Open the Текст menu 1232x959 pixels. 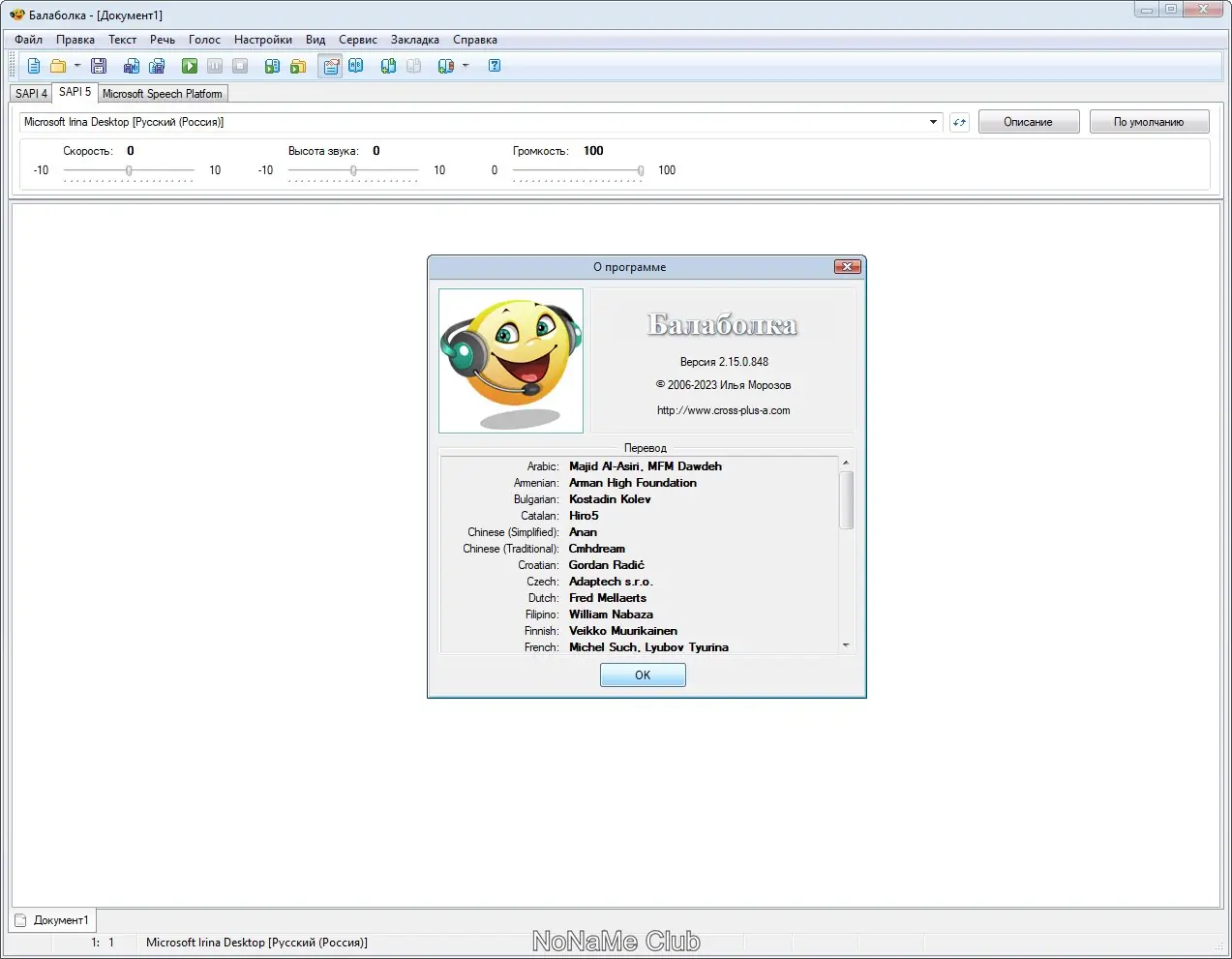pyautogui.click(x=122, y=40)
